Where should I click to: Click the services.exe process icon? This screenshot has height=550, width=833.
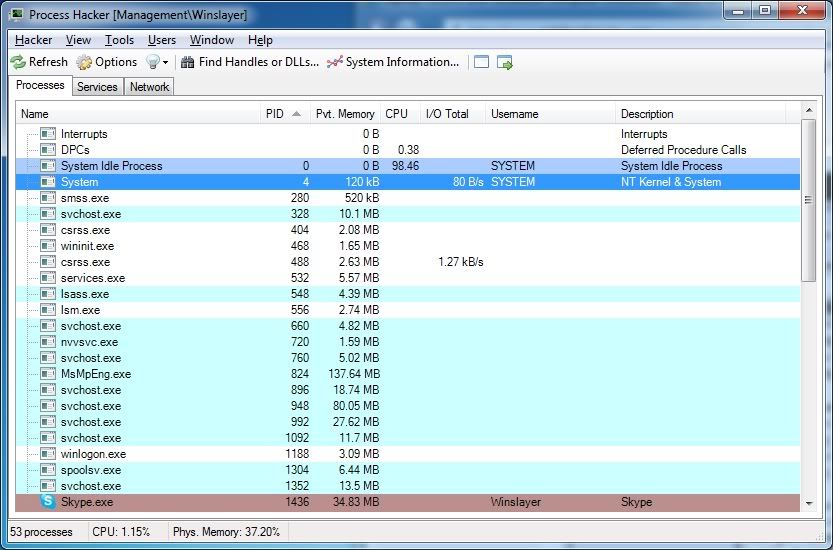(48, 278)
